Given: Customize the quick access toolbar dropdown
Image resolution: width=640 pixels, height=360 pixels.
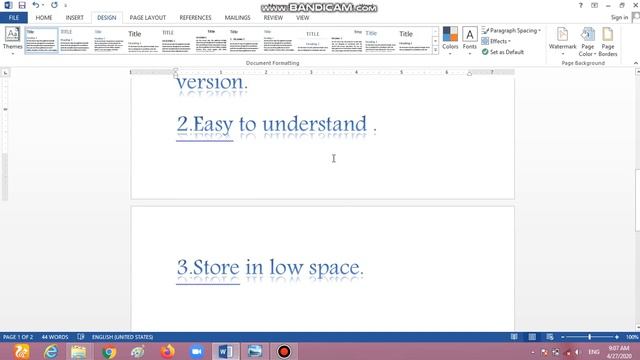Looking at the screenshot, I should pyautogui.click(x=65, y=6).
